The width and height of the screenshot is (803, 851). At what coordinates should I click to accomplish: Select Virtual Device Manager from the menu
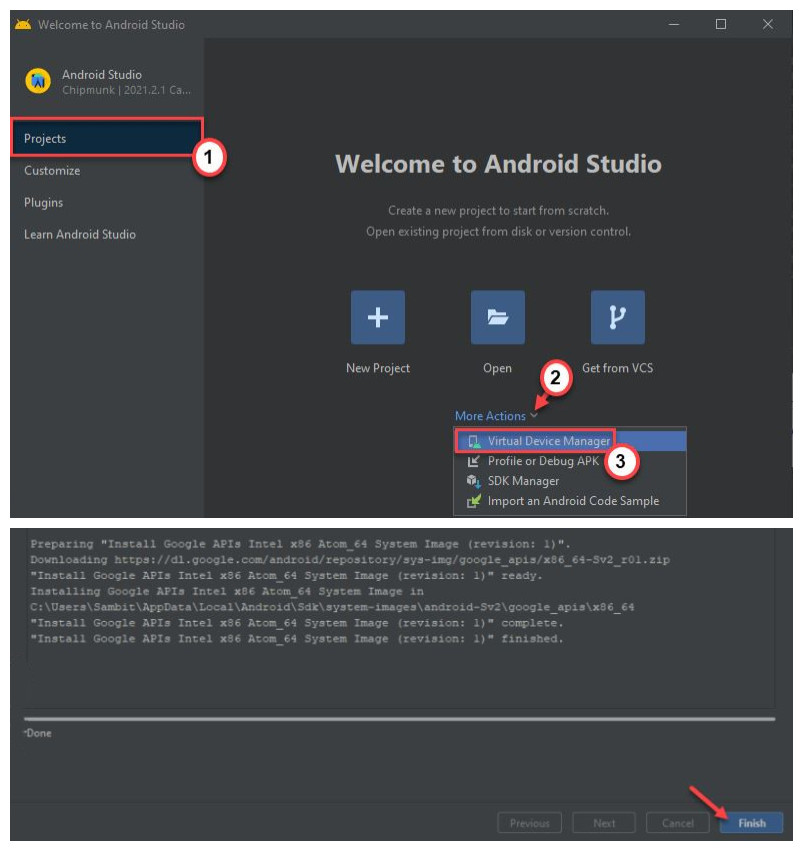point(547,440)
